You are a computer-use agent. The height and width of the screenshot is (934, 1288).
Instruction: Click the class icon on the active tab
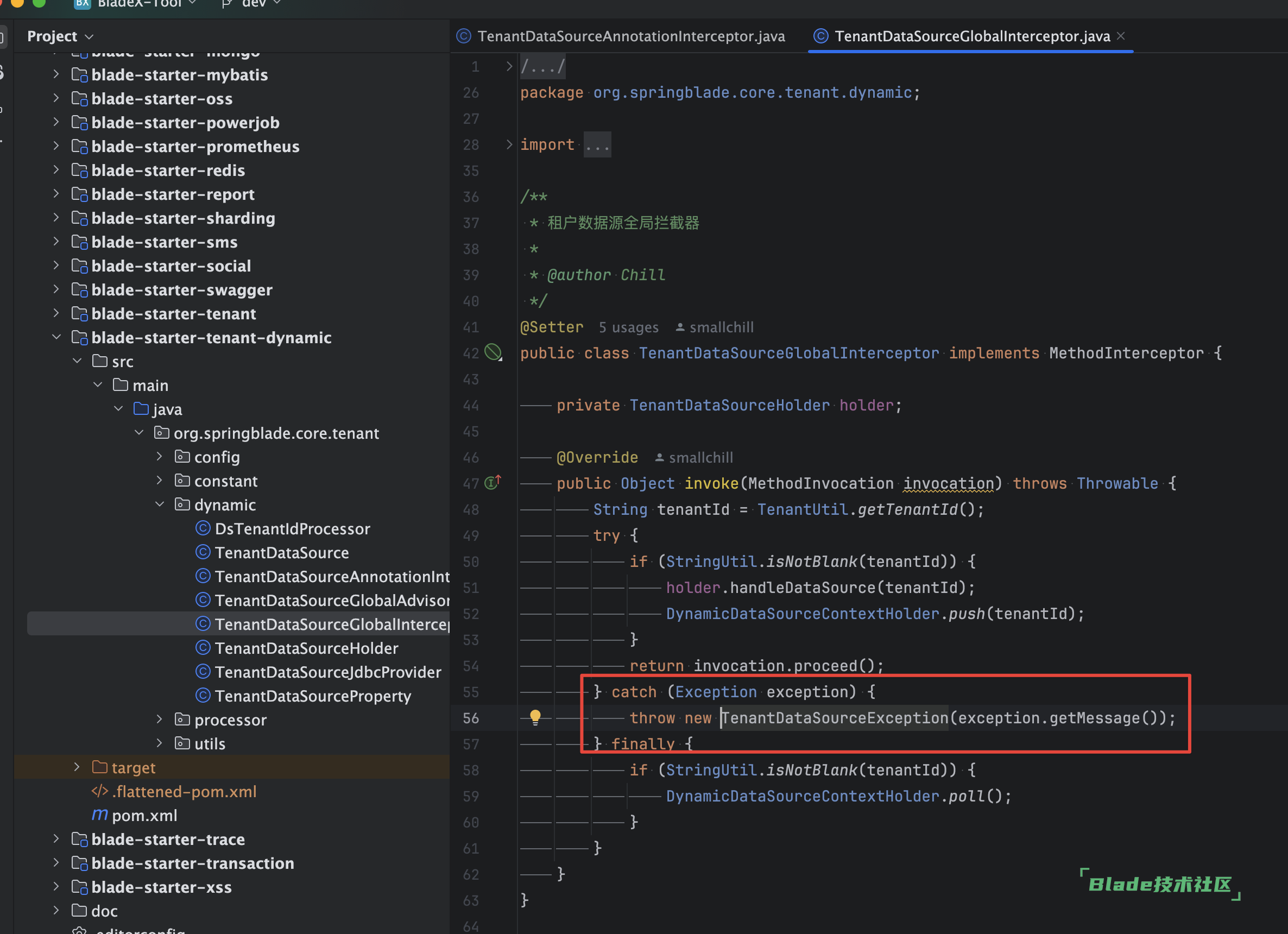tap(820, 36)
